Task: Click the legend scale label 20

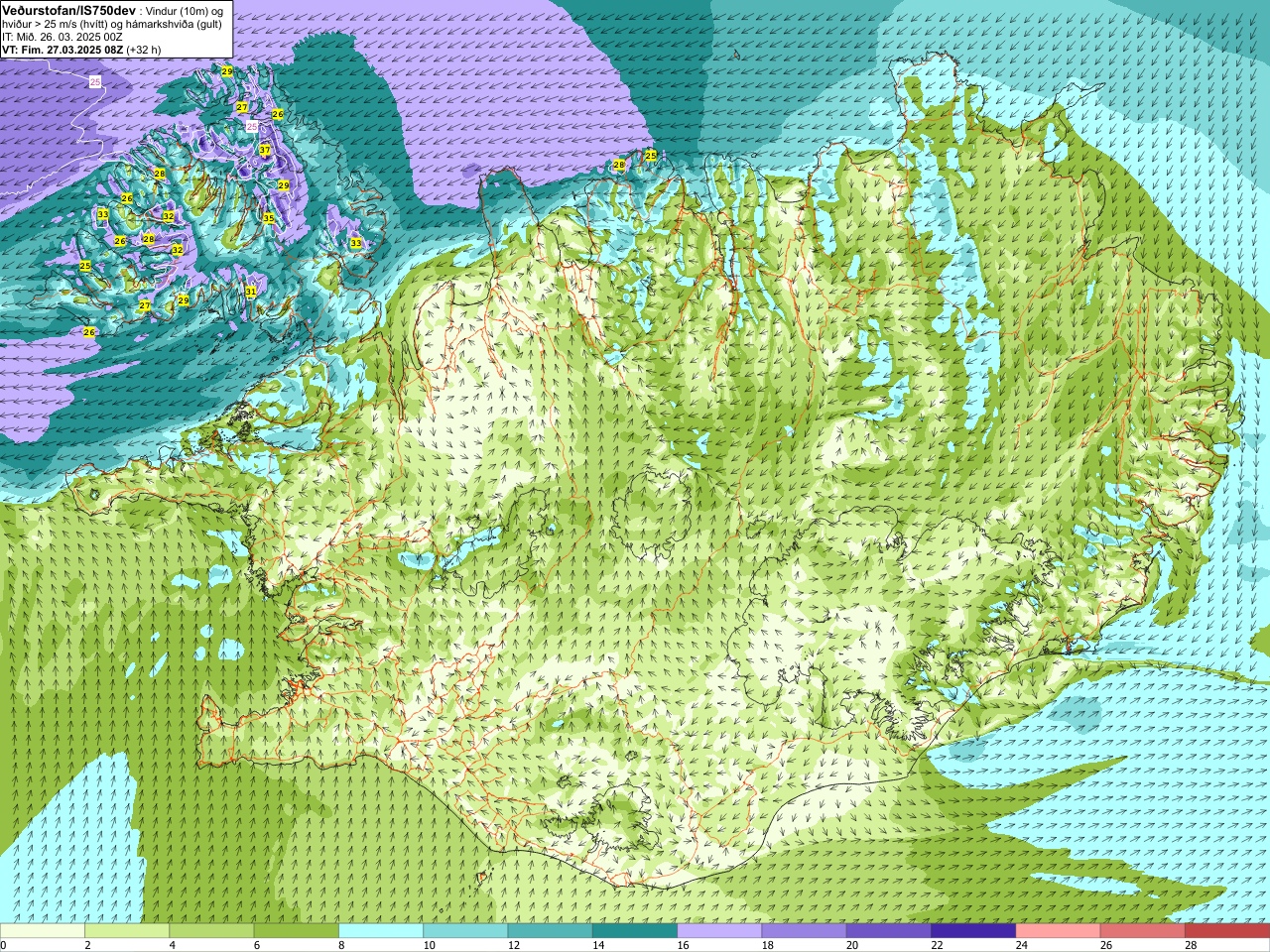Action: pyautogui.click(x=852, y=945)
